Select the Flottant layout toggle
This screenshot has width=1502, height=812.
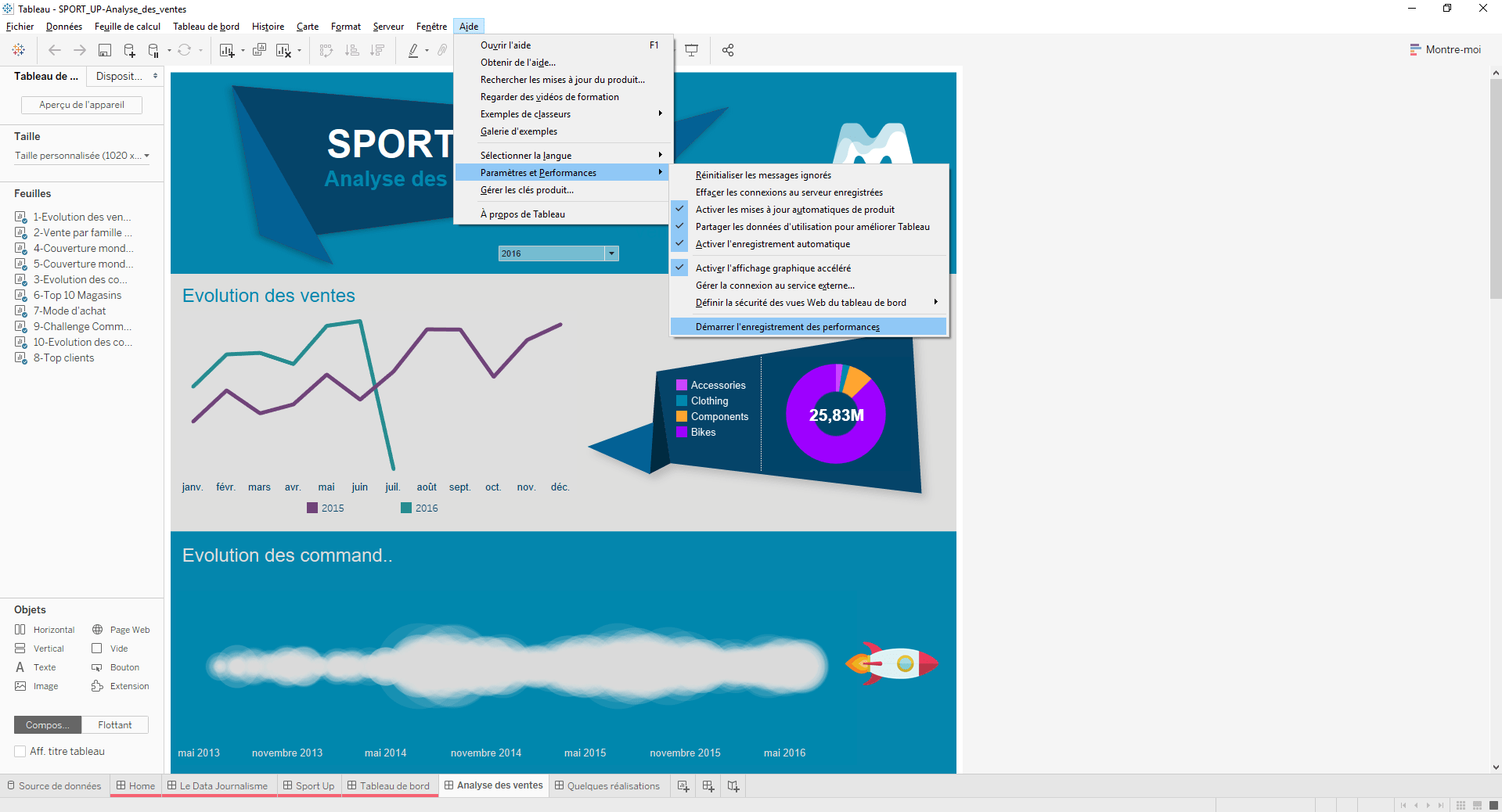click(x=115, y=725)
